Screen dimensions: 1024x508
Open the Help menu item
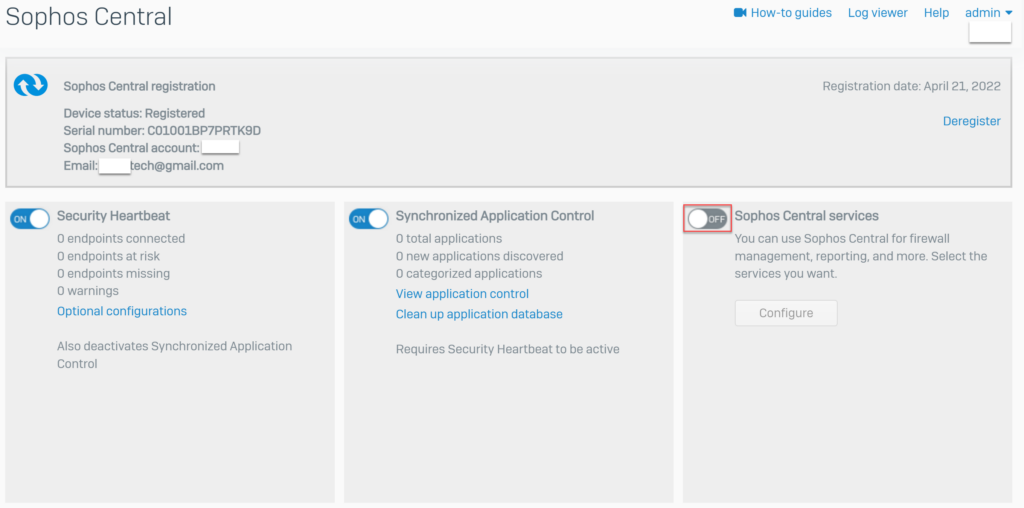(936, 13)
